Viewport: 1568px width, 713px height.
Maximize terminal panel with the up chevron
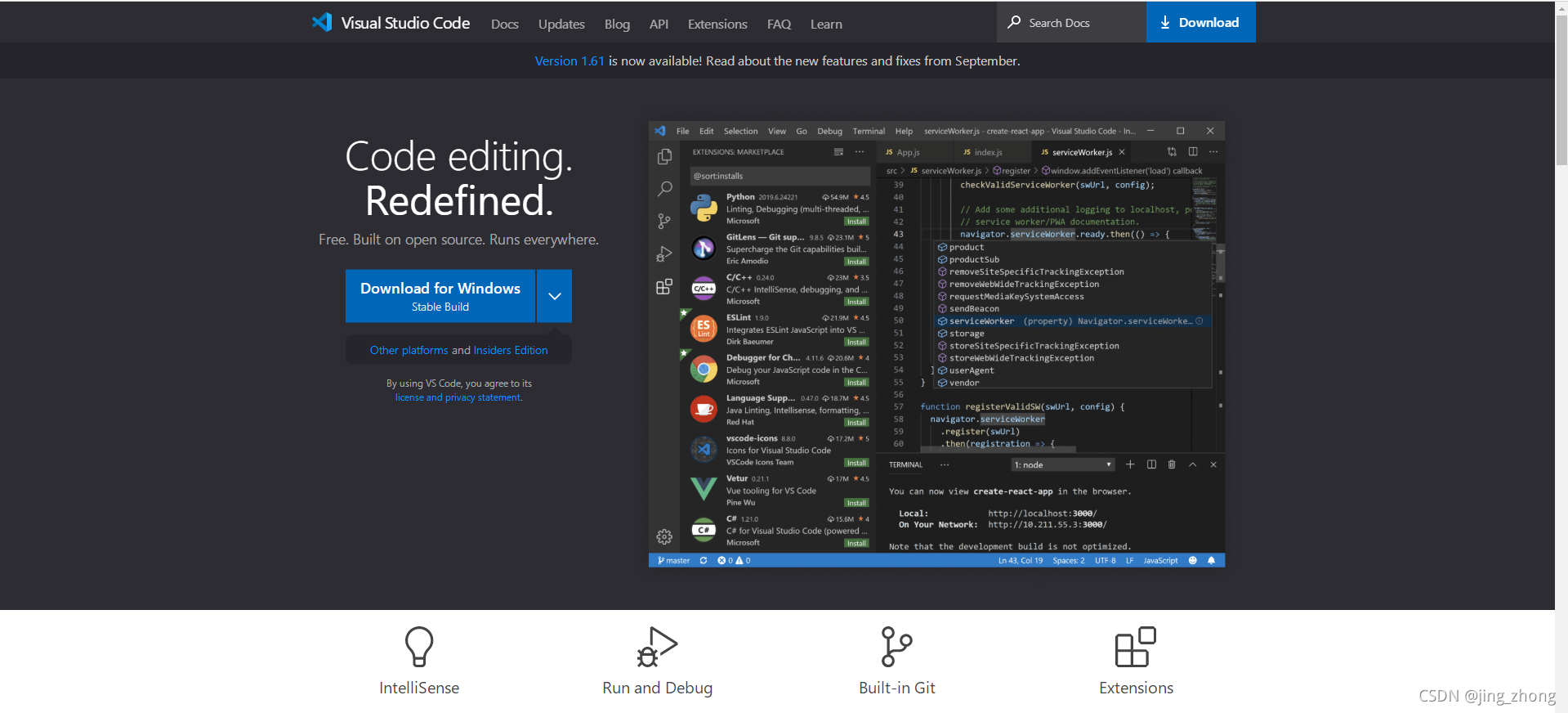1192,464
